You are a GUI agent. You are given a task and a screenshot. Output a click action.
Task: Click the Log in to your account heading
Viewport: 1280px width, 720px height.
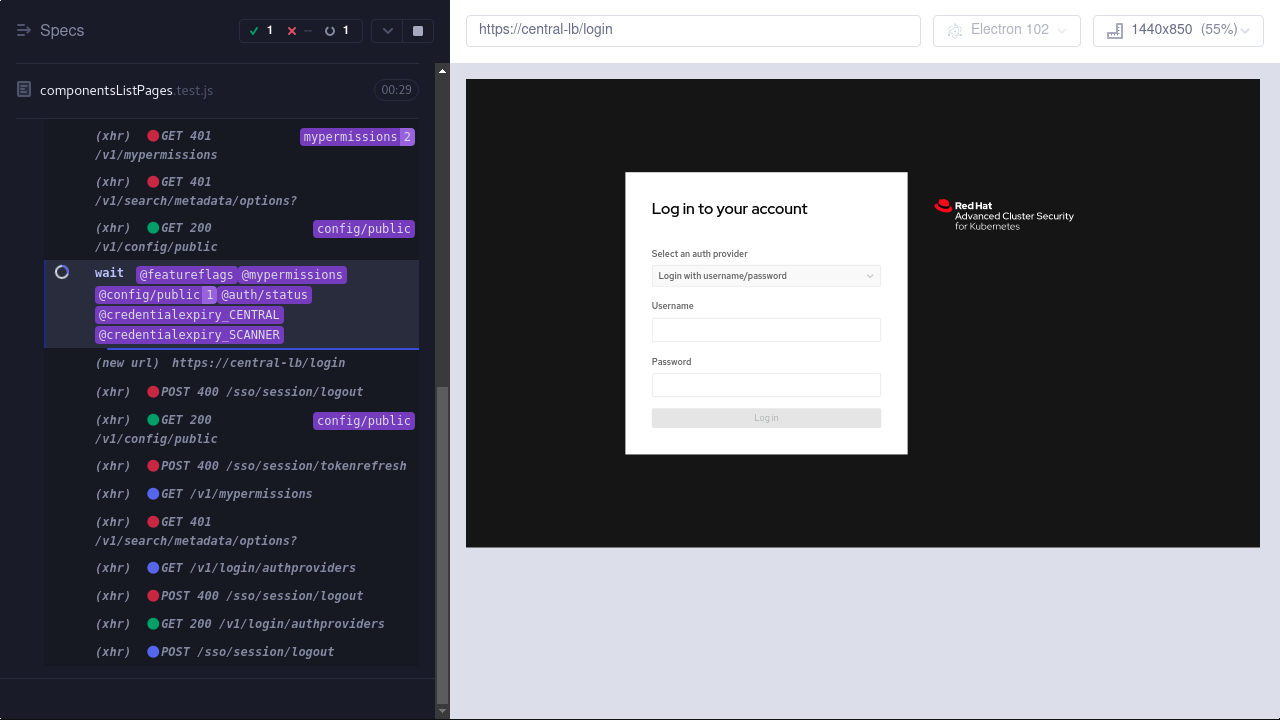point(729,209)
